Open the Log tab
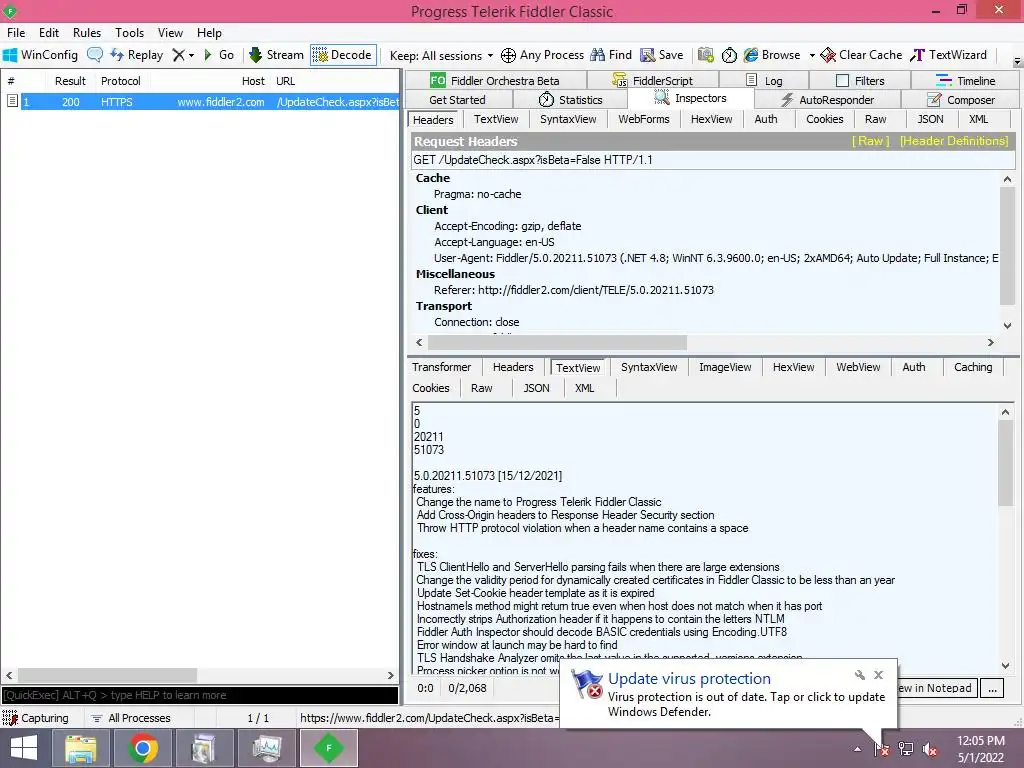The width and height of the screenshot is (1024, 768). click(764, 80)
